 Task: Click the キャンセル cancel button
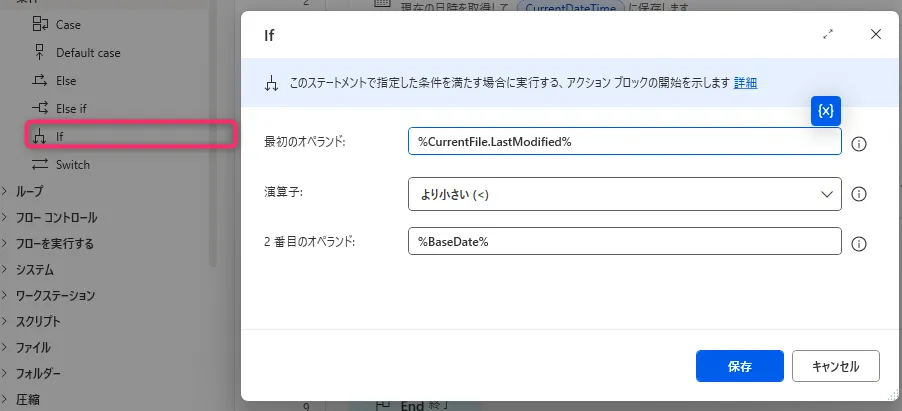[x=835, y=366]
